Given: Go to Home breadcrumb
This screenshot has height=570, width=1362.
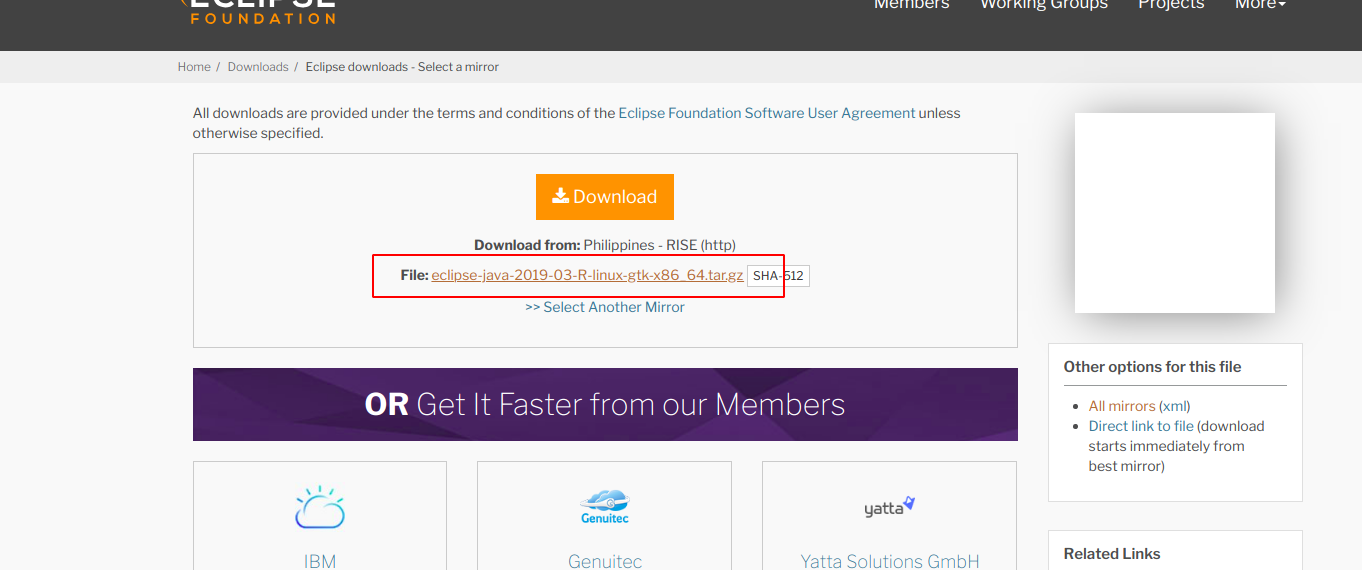Looking at the screenshot, I should click(194, 67).
